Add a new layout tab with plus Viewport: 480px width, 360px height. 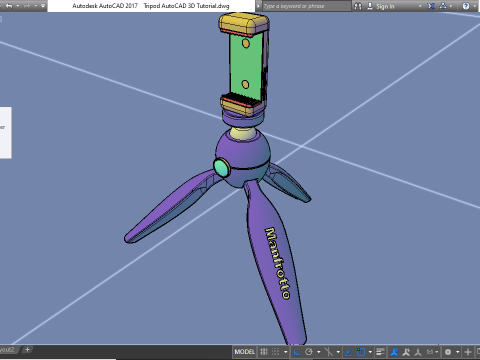pos(27,350)
